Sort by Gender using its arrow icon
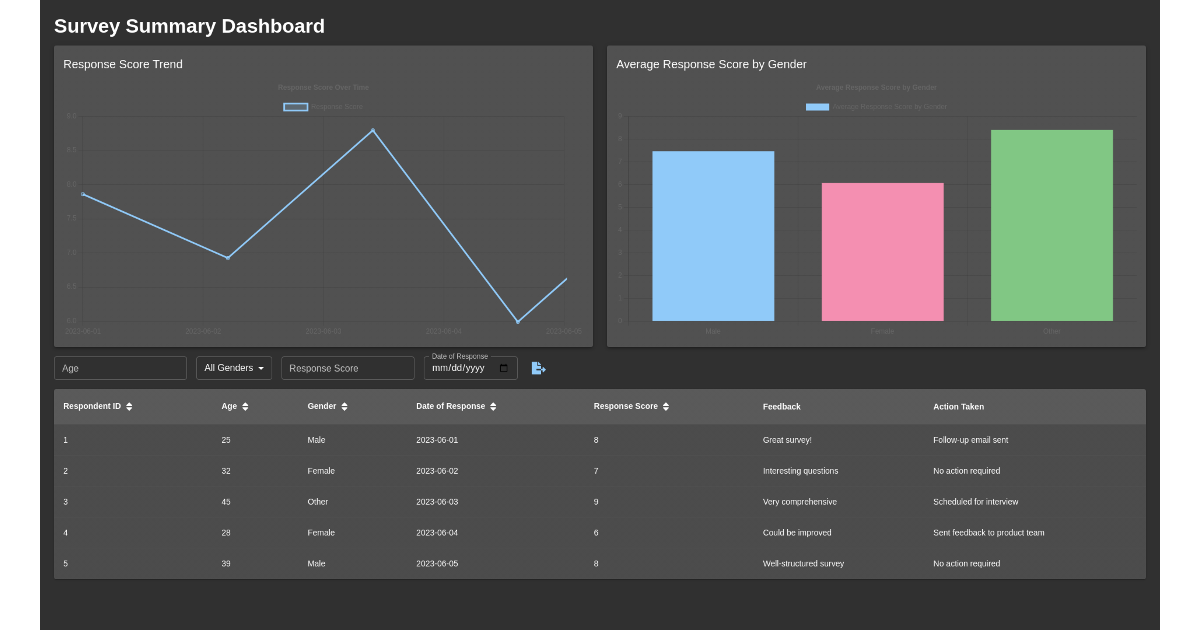1200x630 pixels. [x=344, y=407]
